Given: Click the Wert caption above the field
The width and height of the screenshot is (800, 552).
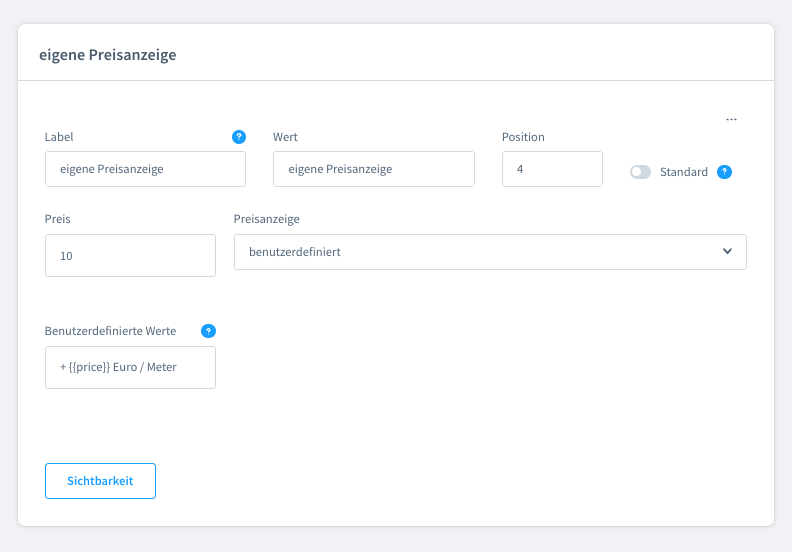Looking at the screenshot, I should click(285, 137).
